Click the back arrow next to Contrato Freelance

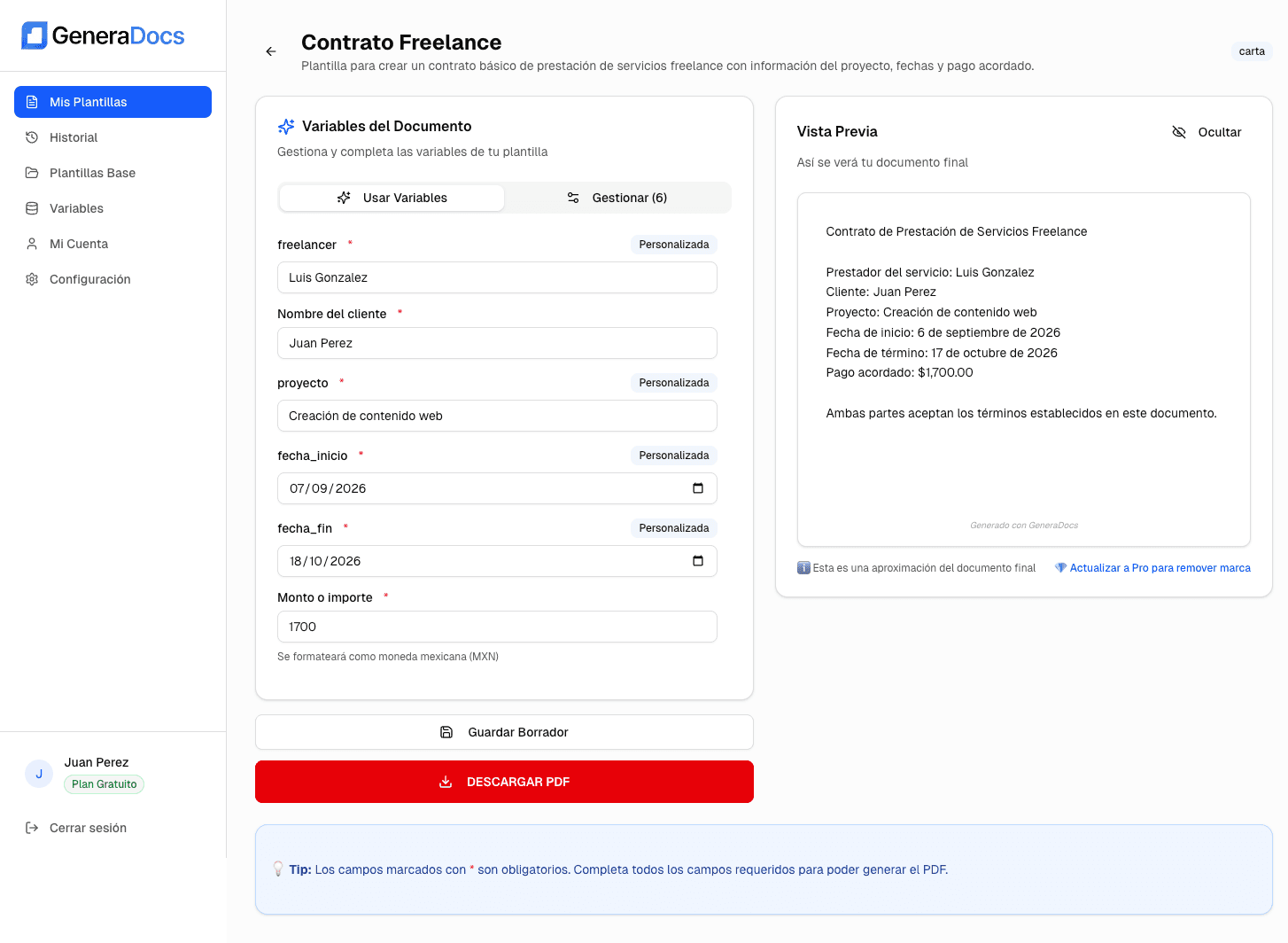(271, 51)
